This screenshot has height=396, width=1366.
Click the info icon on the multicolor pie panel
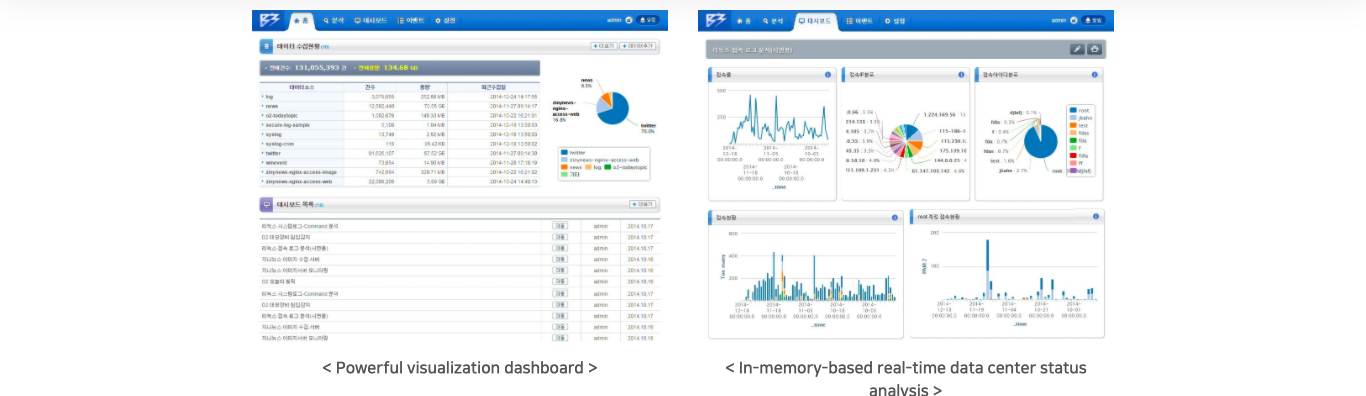coord(962,74)
